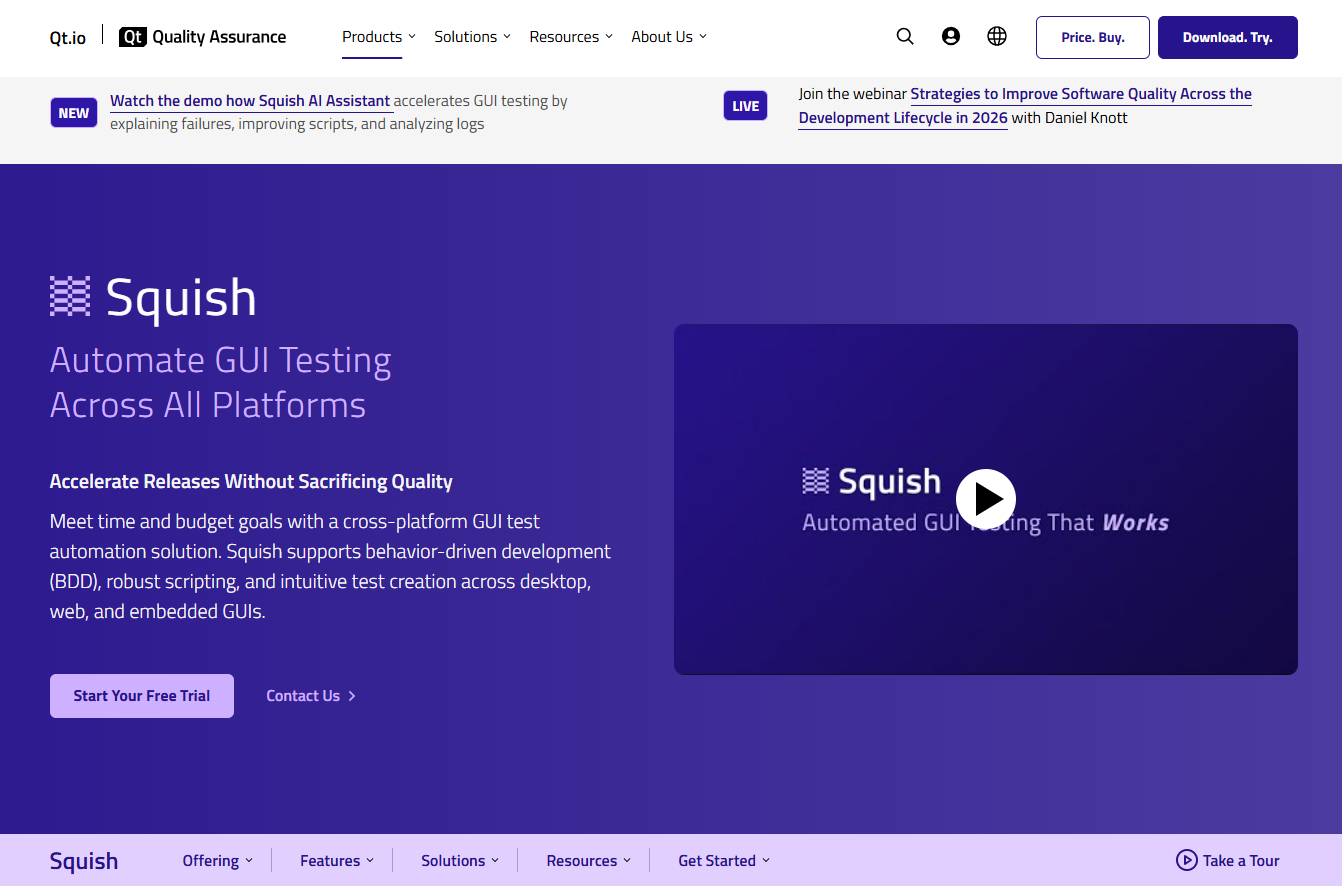Expand the Solutions menu in top navigation
Screen dimensions: 1342x888
point(472,37)
